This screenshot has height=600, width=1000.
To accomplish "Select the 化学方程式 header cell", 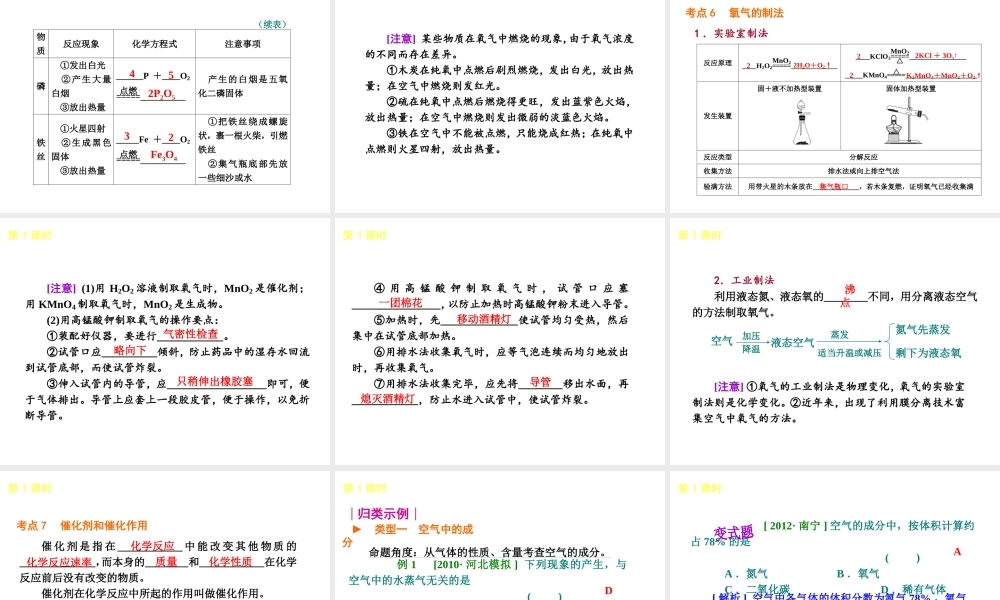I will pos(154,44).
